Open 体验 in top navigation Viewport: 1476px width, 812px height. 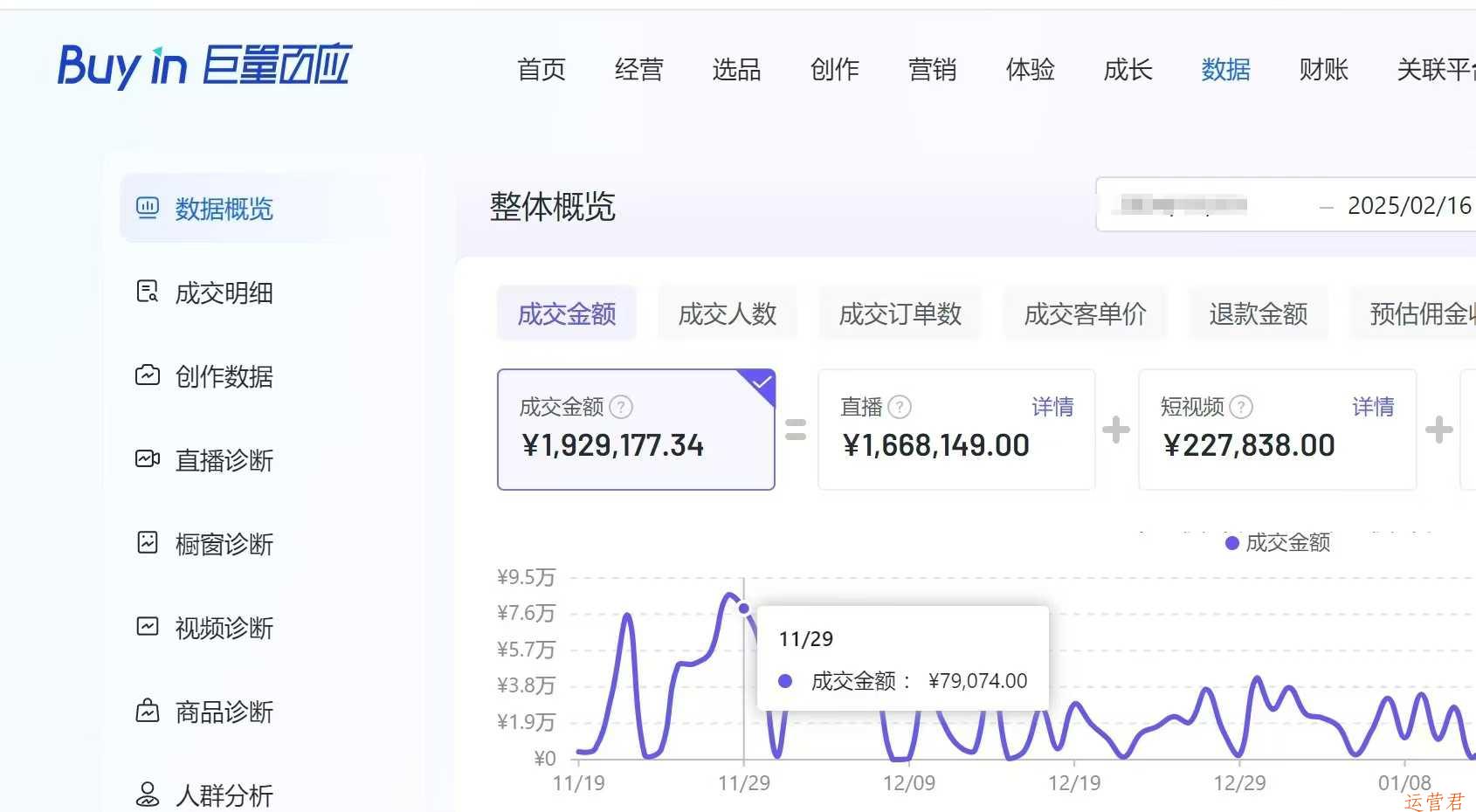(1031, 69)
